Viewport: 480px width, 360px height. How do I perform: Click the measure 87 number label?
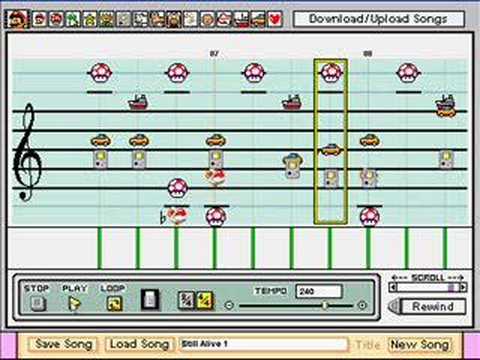point(214,53)
